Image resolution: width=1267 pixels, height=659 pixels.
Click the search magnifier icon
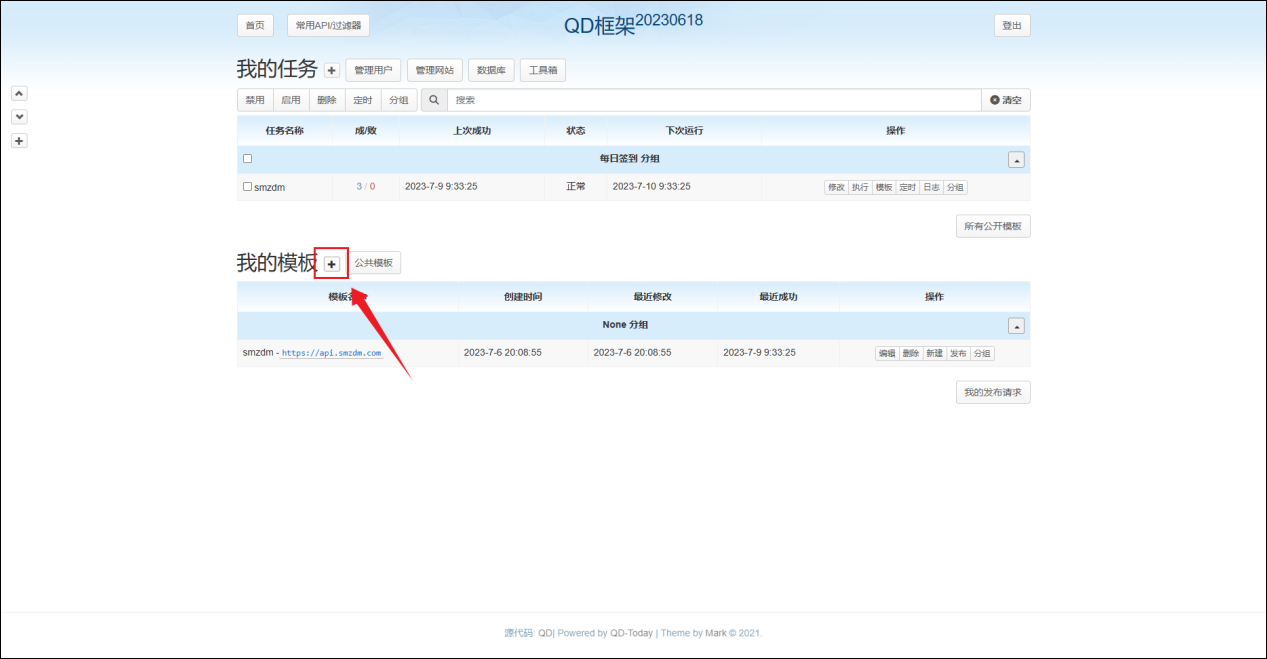point(434,100)
